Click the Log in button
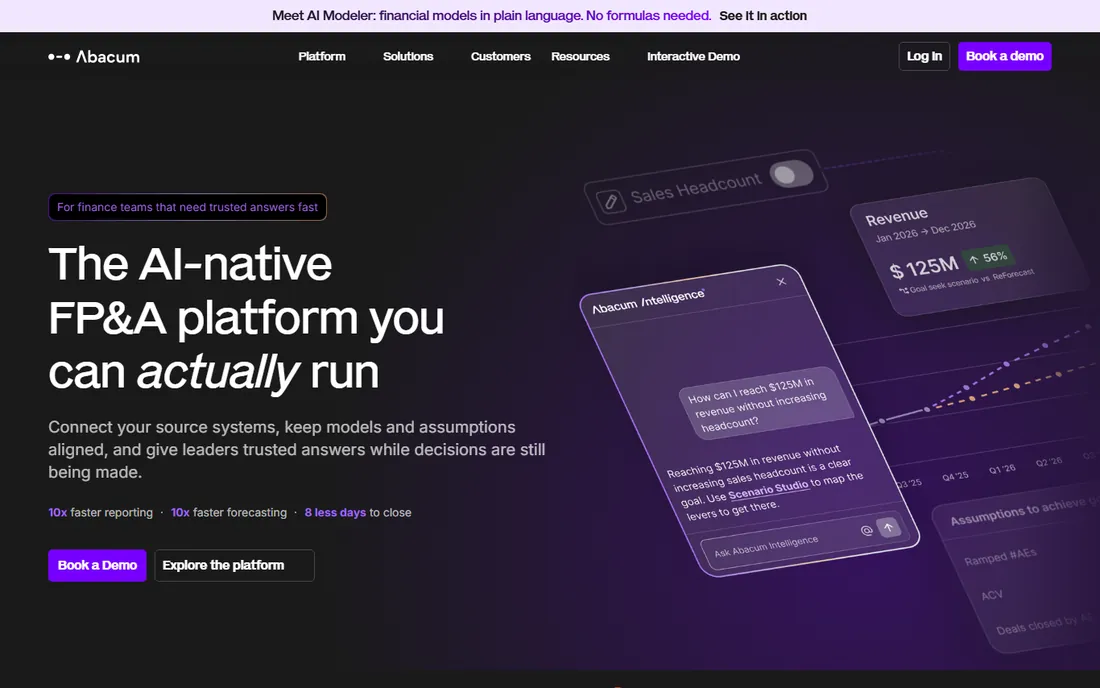1100x688 pixels. coord(924,56)
